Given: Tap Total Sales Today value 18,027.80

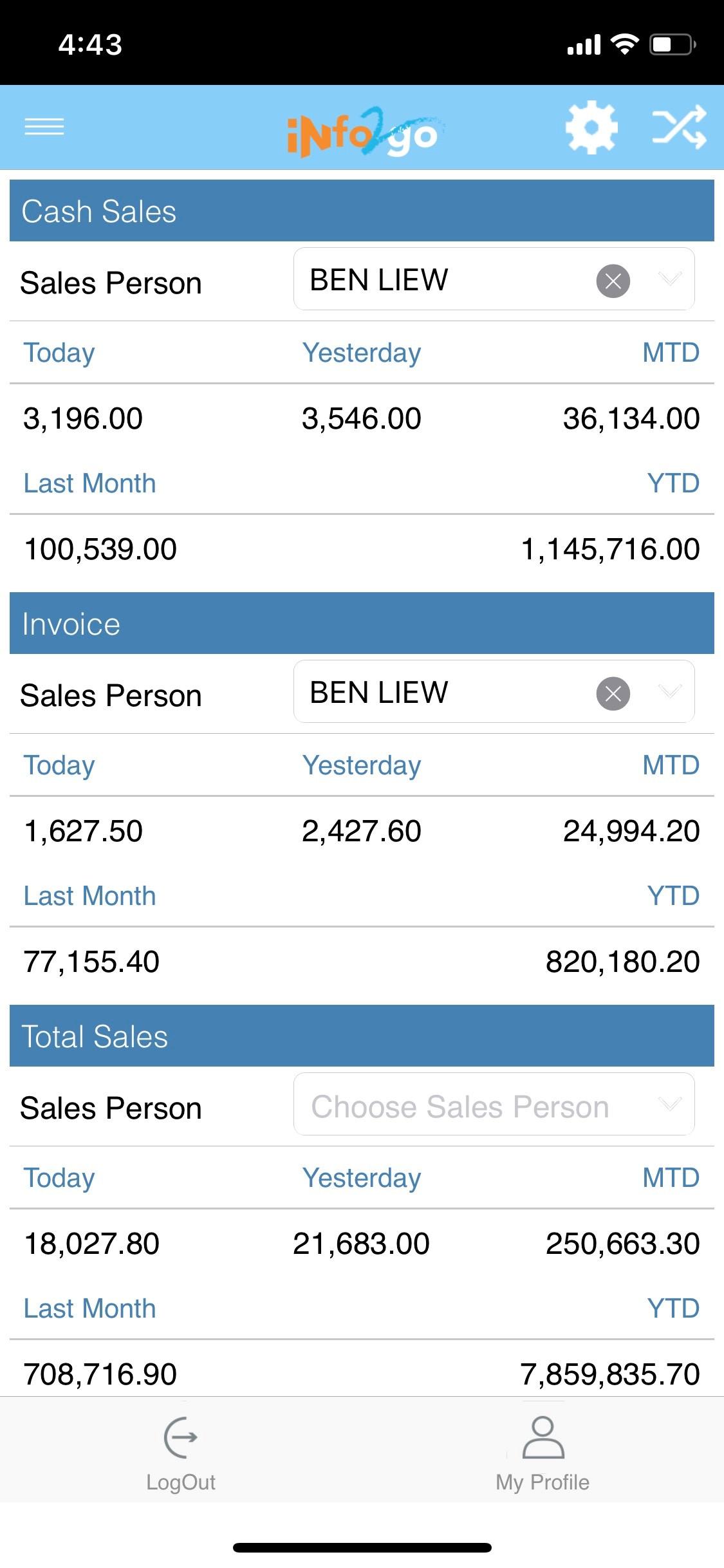Looking at the screenshot, I should coord(91,1244).
